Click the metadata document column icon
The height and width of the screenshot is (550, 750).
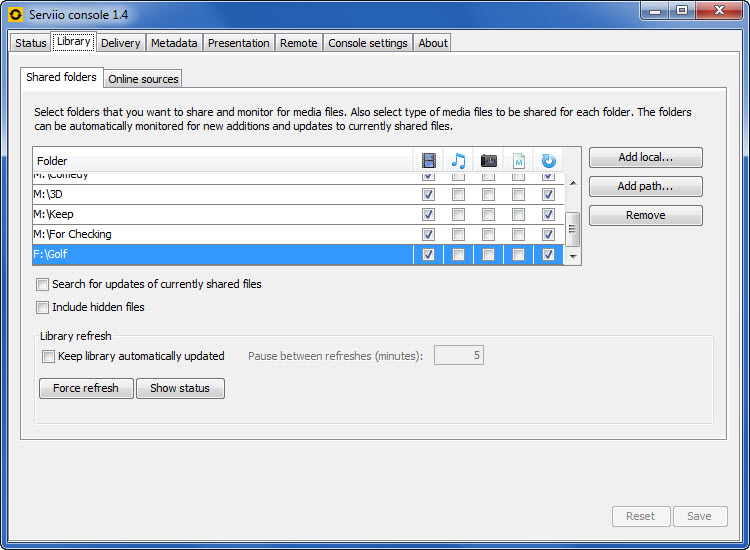(x=518, y=160)
